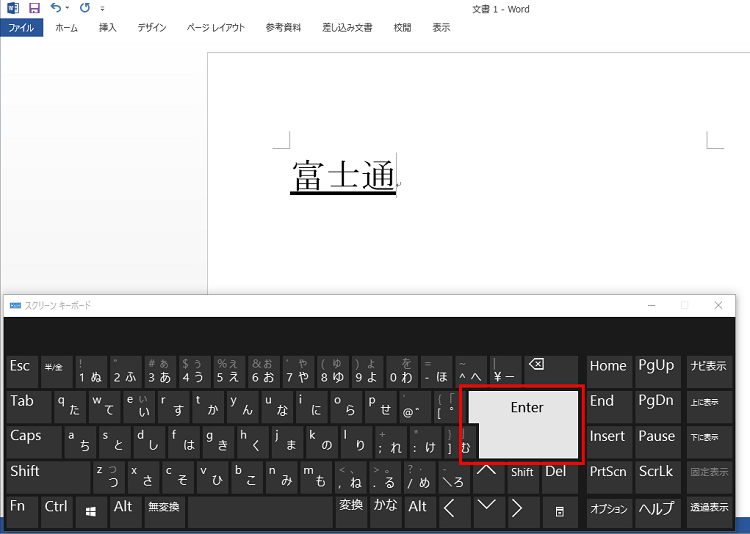750x534 pixels.
Task: Toggle the right Shift key beside Del
Action: point(523,478)
